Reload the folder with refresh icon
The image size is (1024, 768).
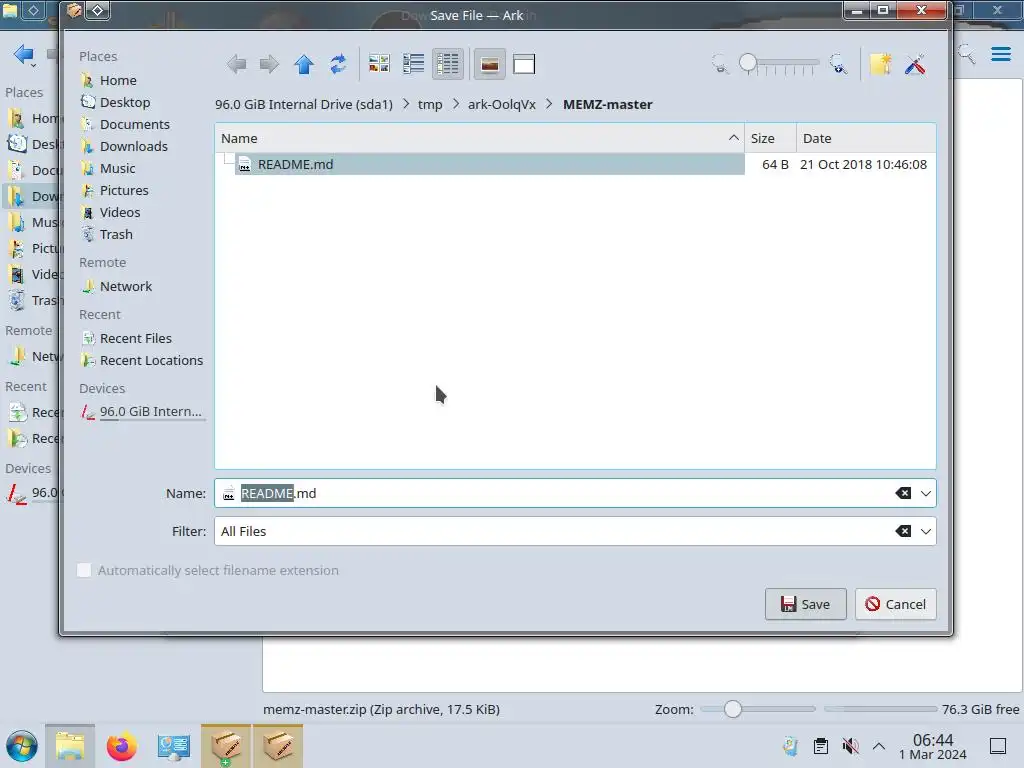point(338,64)
